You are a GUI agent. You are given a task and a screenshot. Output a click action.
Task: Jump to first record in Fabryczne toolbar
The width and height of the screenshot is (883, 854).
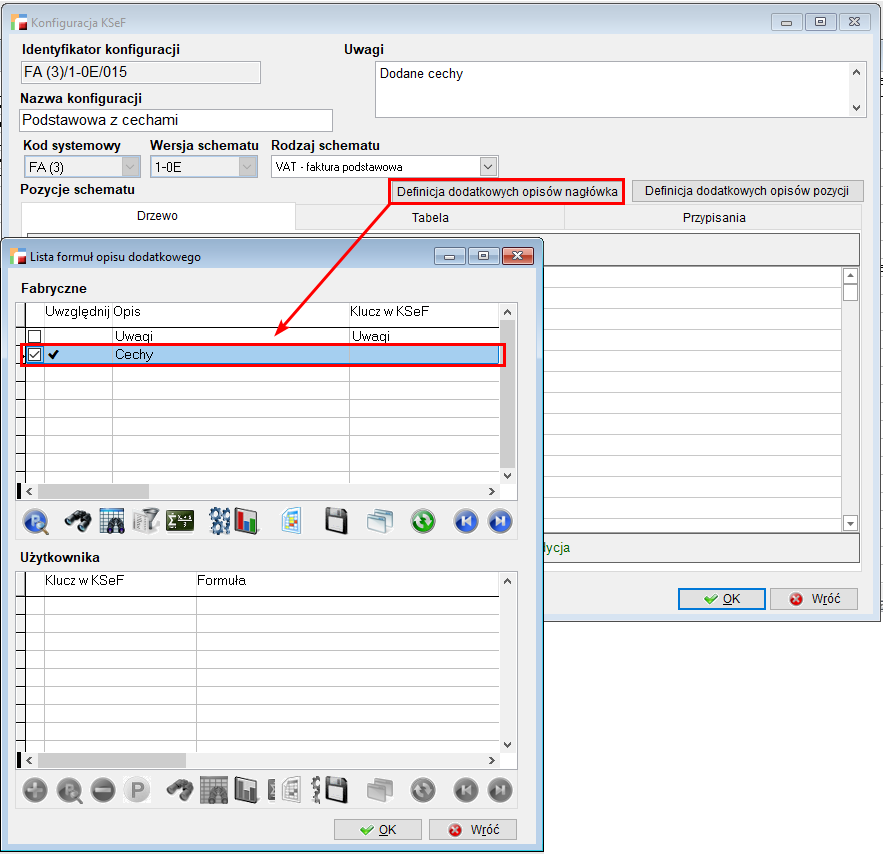pos(465,521)
